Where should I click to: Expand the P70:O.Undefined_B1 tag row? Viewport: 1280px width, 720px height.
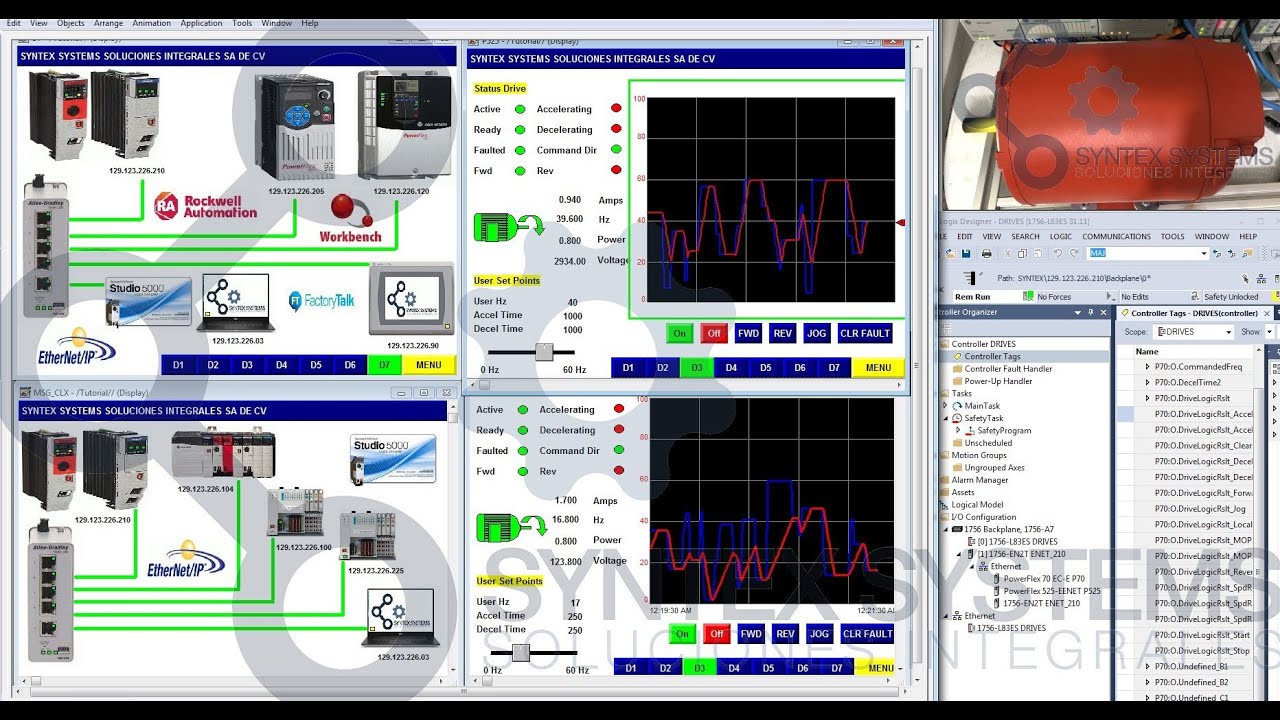[x=1147, y=666]
